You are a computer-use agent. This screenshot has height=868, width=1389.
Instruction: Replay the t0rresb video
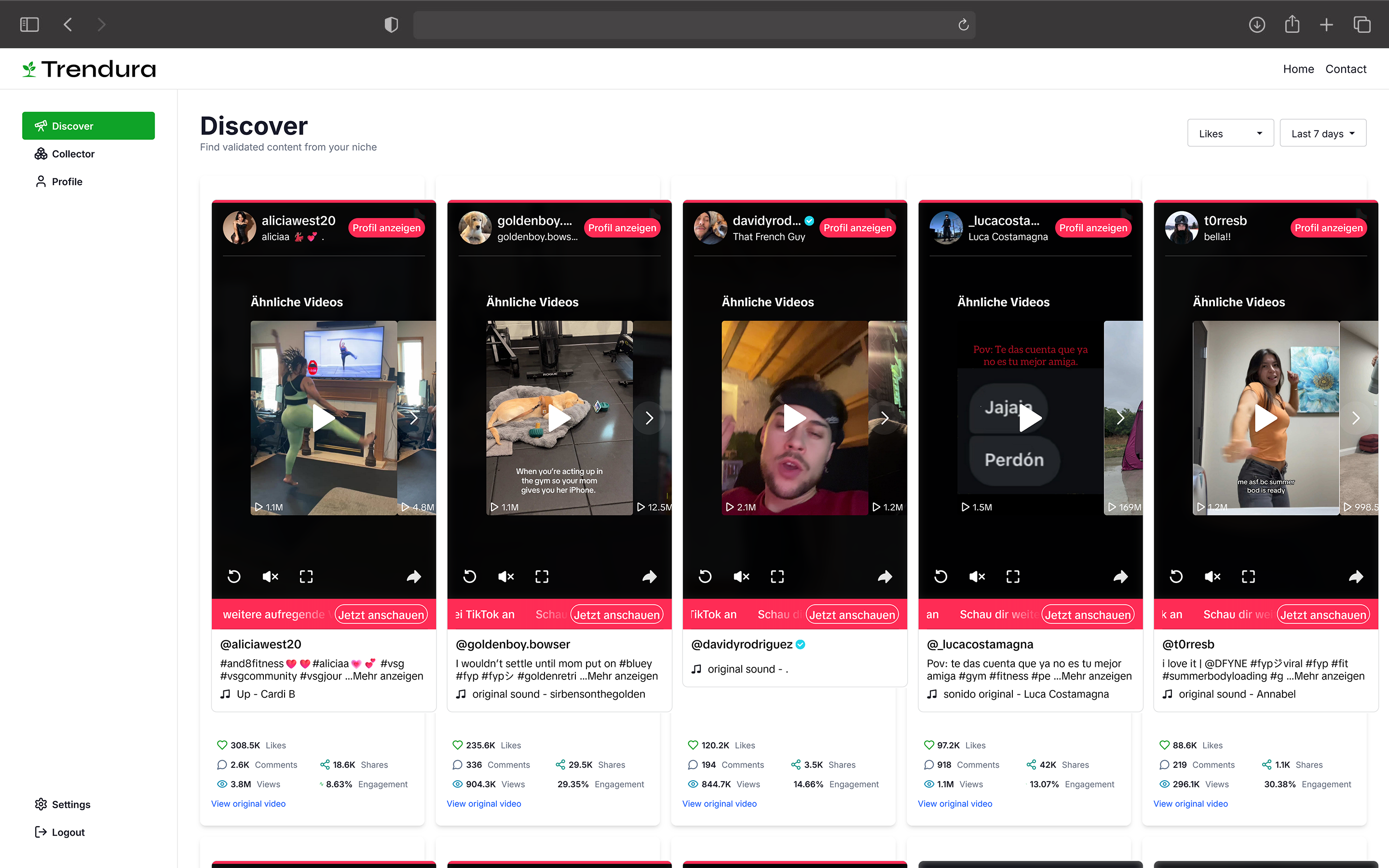[1176, 576]
